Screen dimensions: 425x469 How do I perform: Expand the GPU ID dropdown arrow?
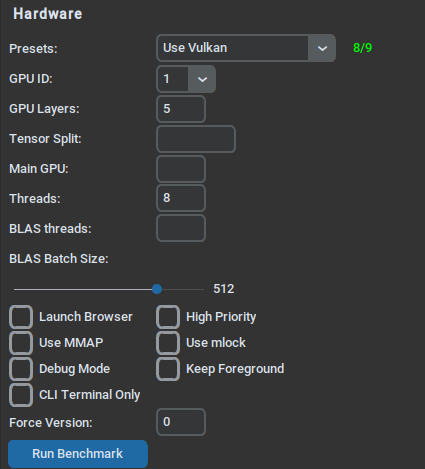pos(202,79)
